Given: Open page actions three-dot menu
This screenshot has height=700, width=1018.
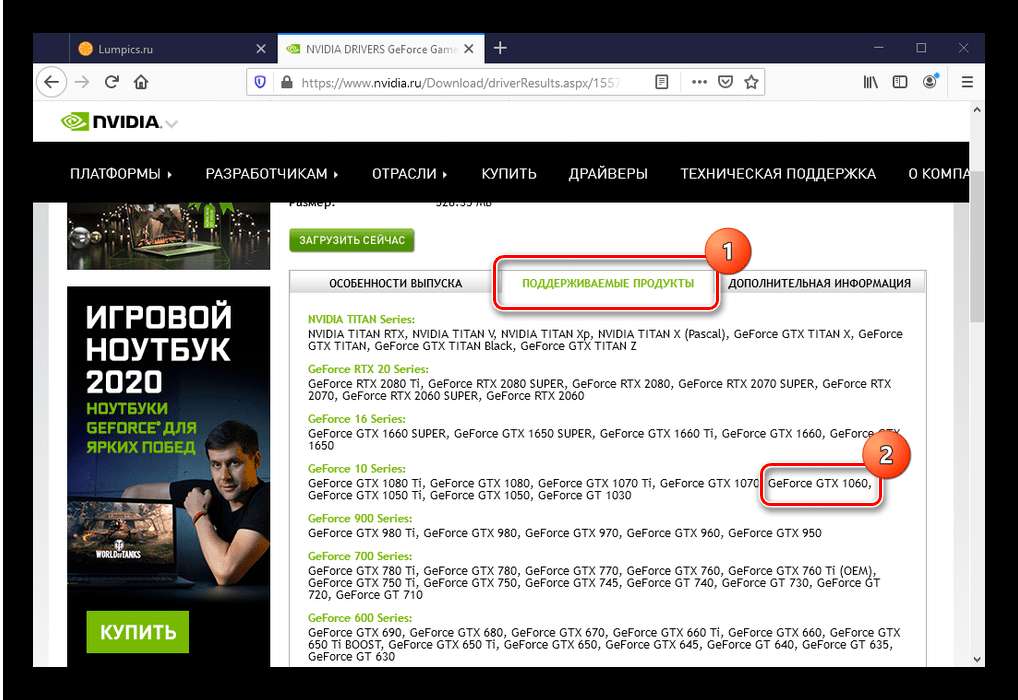Looking at the screenshot, I should [x=699, y=82].
